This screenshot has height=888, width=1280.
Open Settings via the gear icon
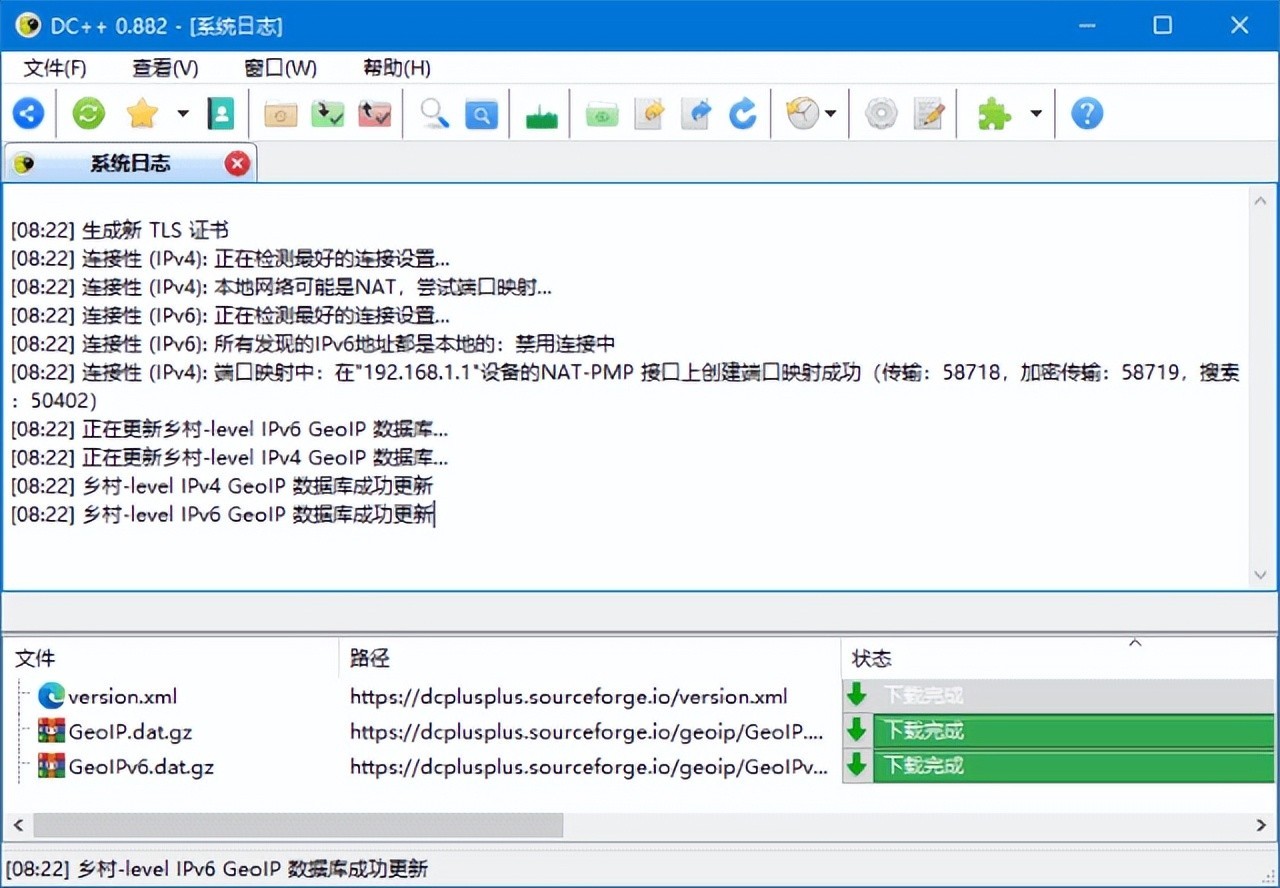click(x=881, y=114)
